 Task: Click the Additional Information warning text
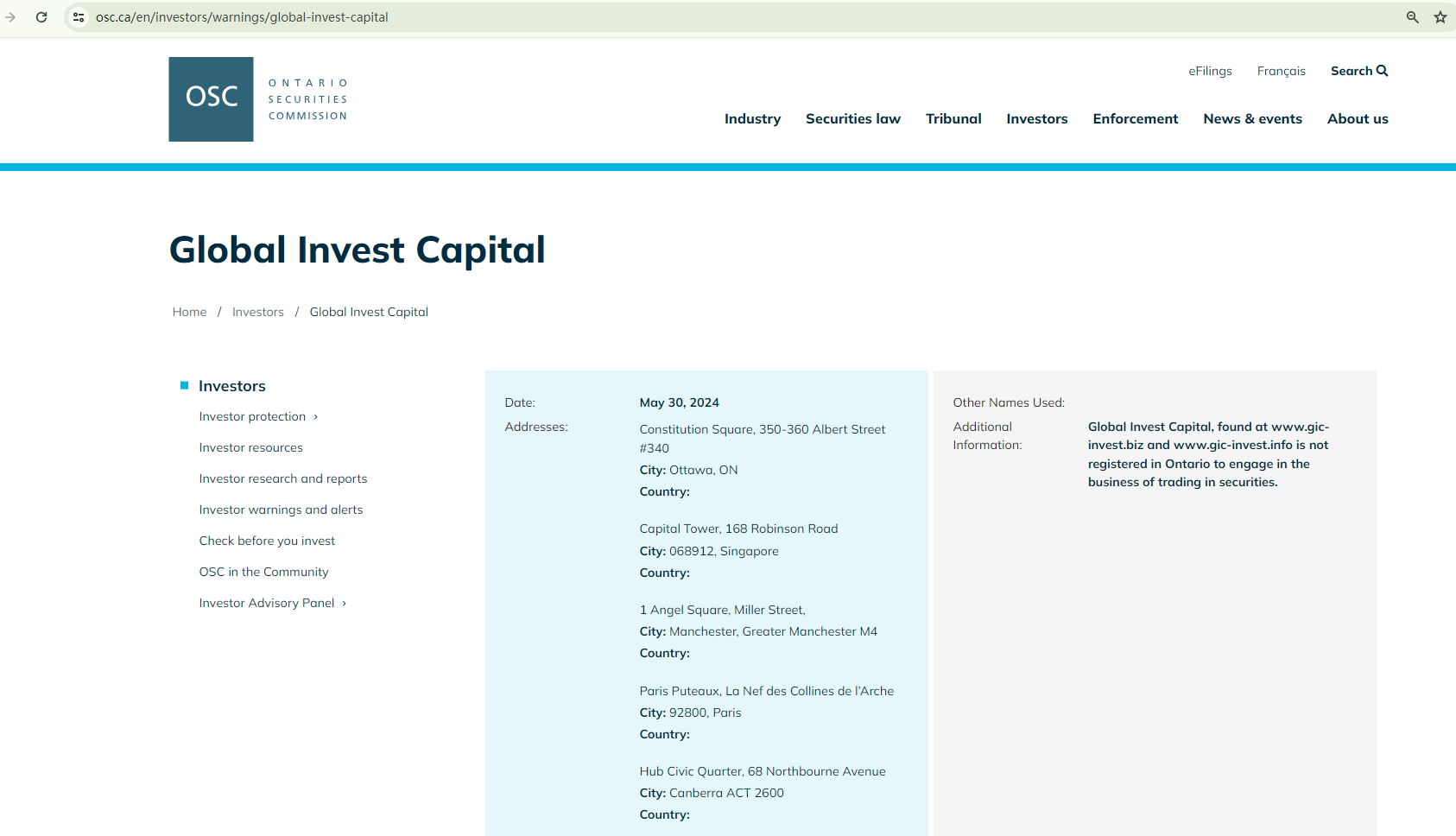(x=1208, y=454)
